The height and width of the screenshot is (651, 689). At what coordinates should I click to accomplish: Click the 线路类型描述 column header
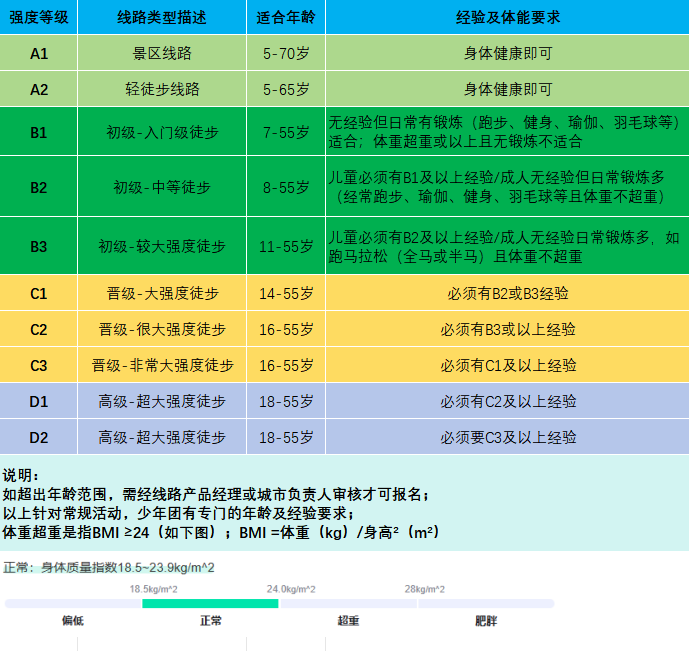161,17
